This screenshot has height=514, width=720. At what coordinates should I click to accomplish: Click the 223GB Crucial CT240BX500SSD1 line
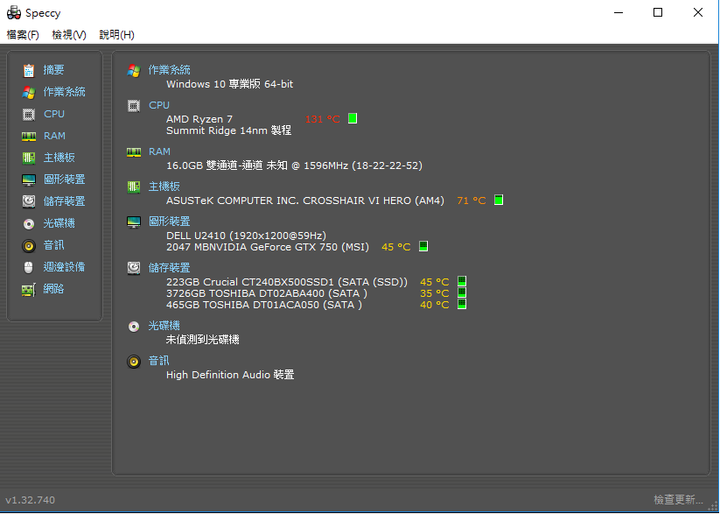(x=287, y=282)
